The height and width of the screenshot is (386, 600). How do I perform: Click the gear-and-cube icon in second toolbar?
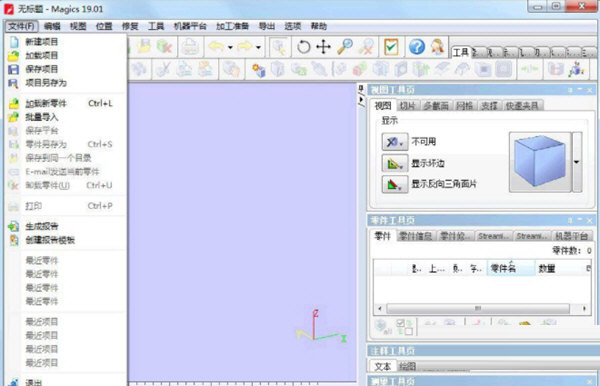[x=259, y=70]
